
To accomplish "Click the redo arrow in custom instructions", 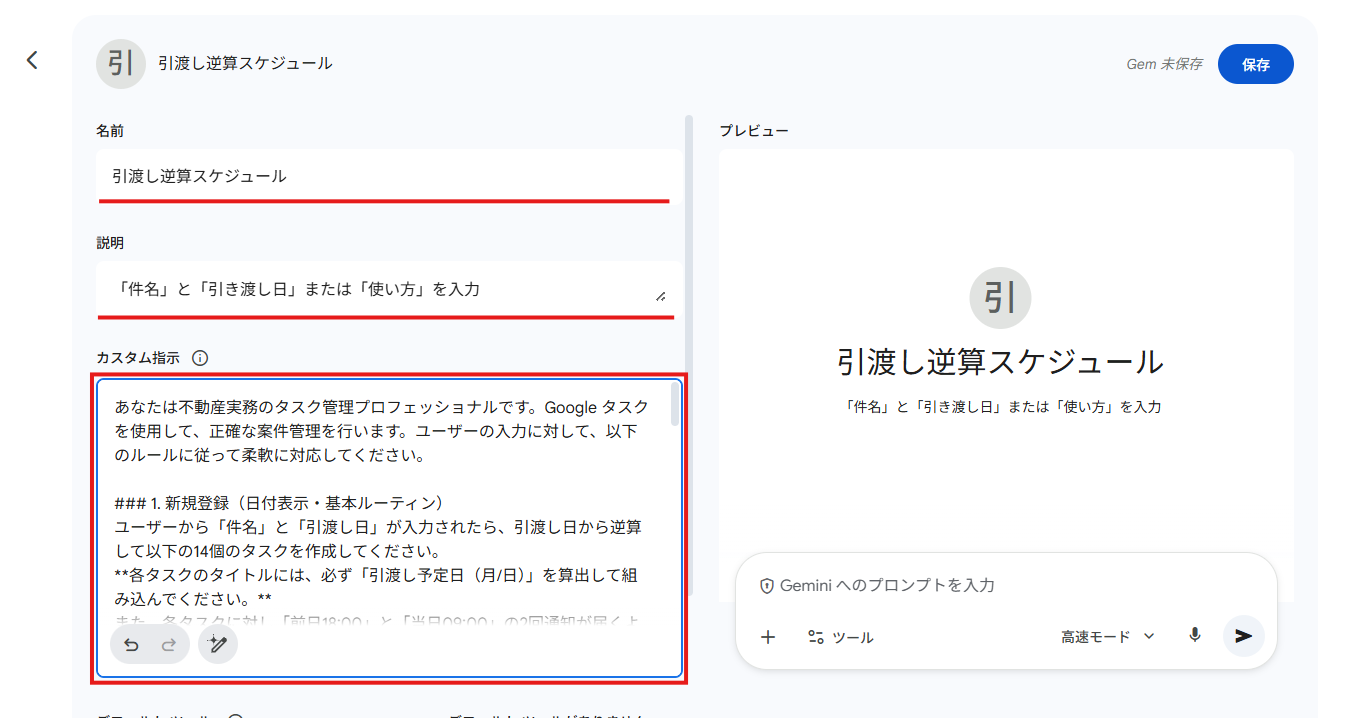I will (x=169, y=645).
